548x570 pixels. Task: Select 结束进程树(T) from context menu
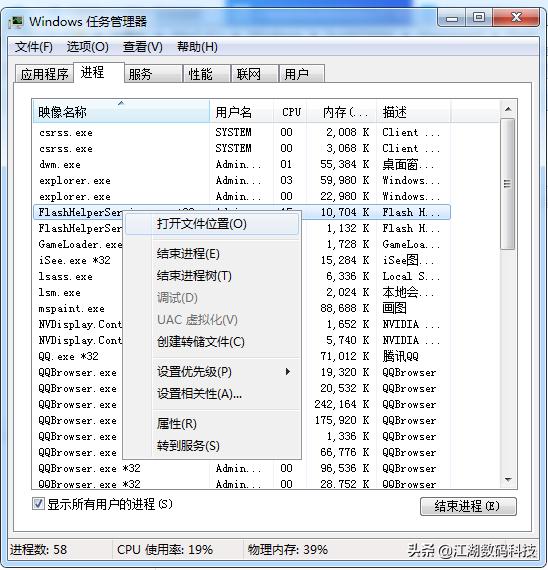[x=212, y=276]
